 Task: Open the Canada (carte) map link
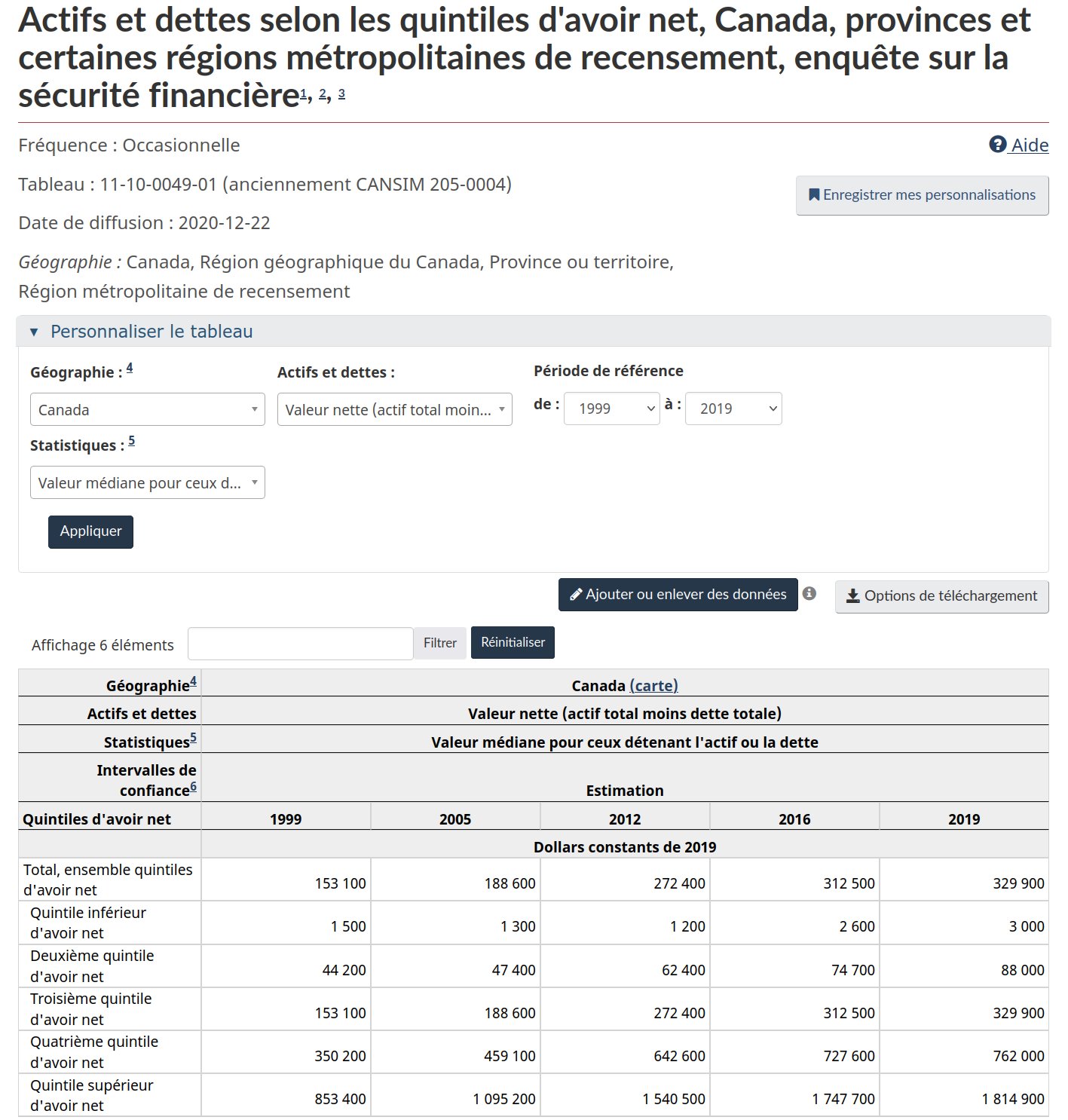tap(653, 685)
